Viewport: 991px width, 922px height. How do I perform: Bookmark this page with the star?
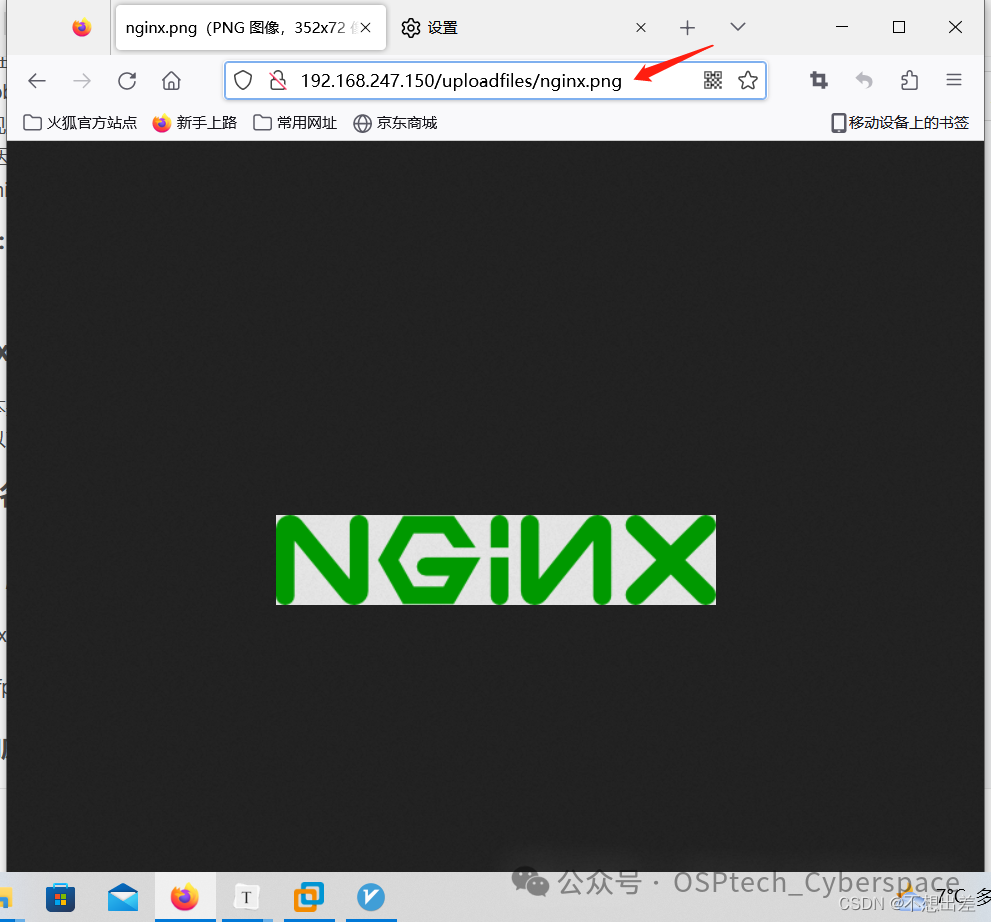[x=748, y=80]
